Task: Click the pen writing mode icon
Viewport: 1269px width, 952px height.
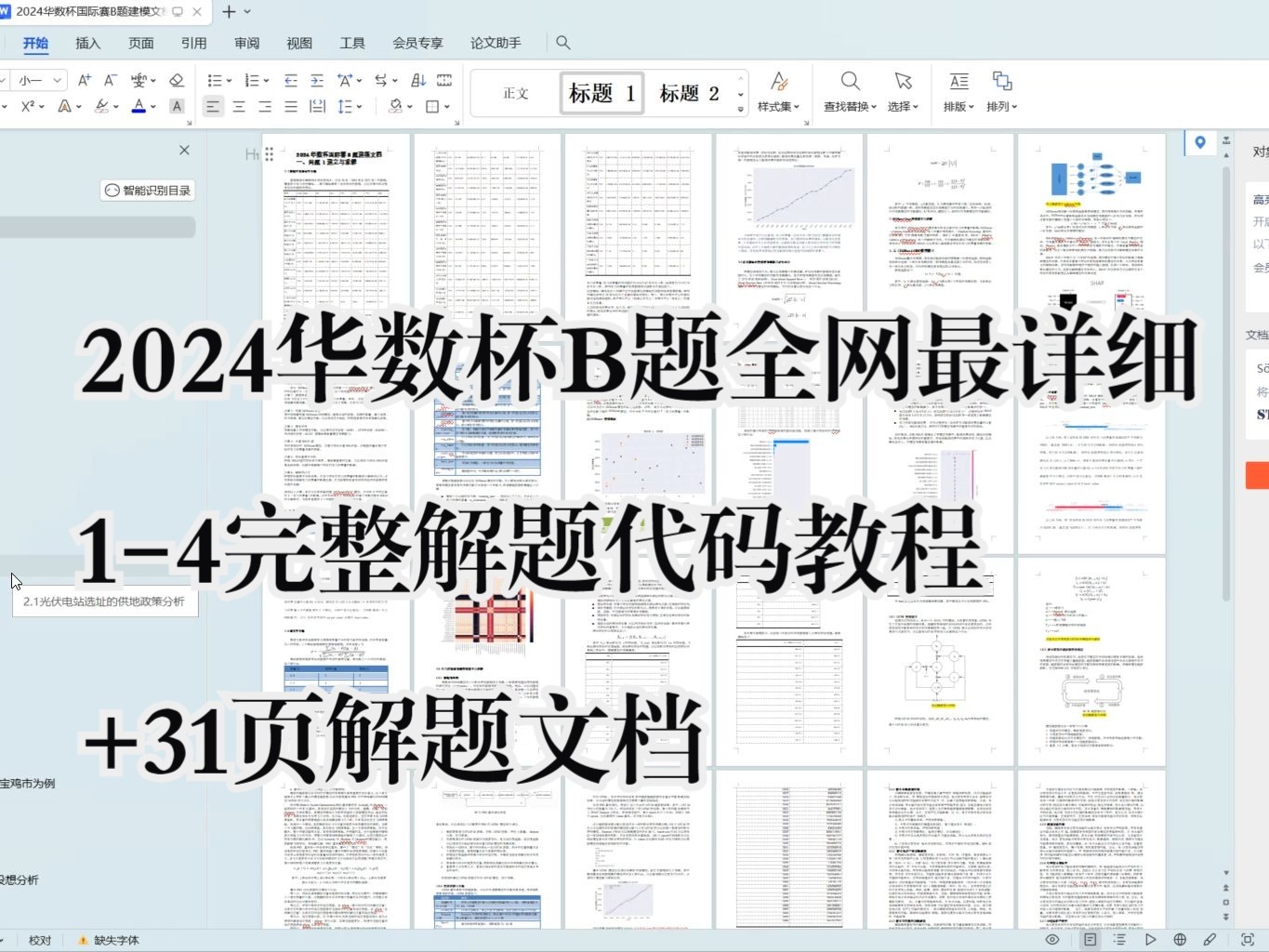Action: (1210, 939)
